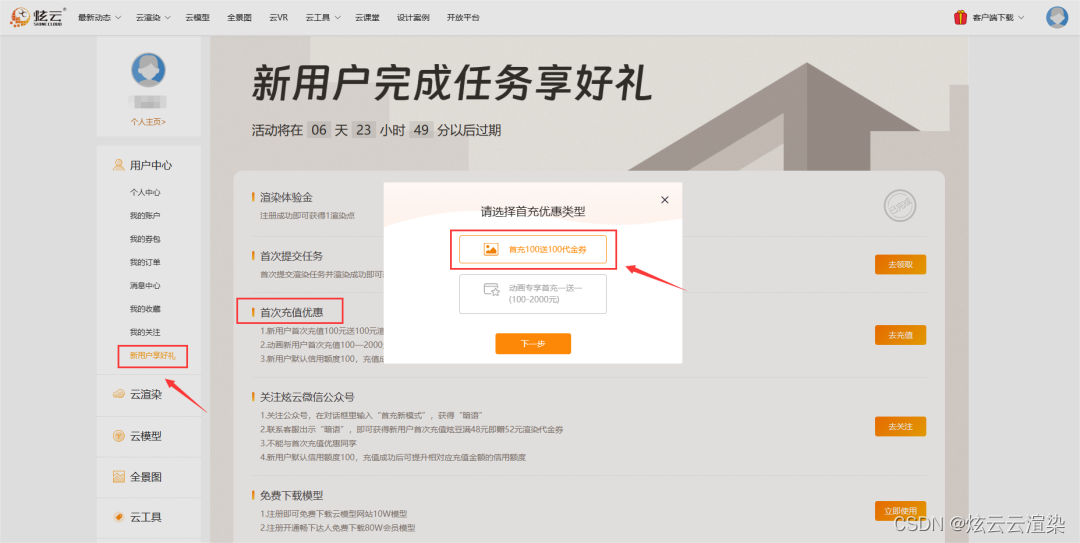Viewport: 1080px width, 543px height.
Task: Open 云课堂 from the top menu
Action: (x=368, y=17)
